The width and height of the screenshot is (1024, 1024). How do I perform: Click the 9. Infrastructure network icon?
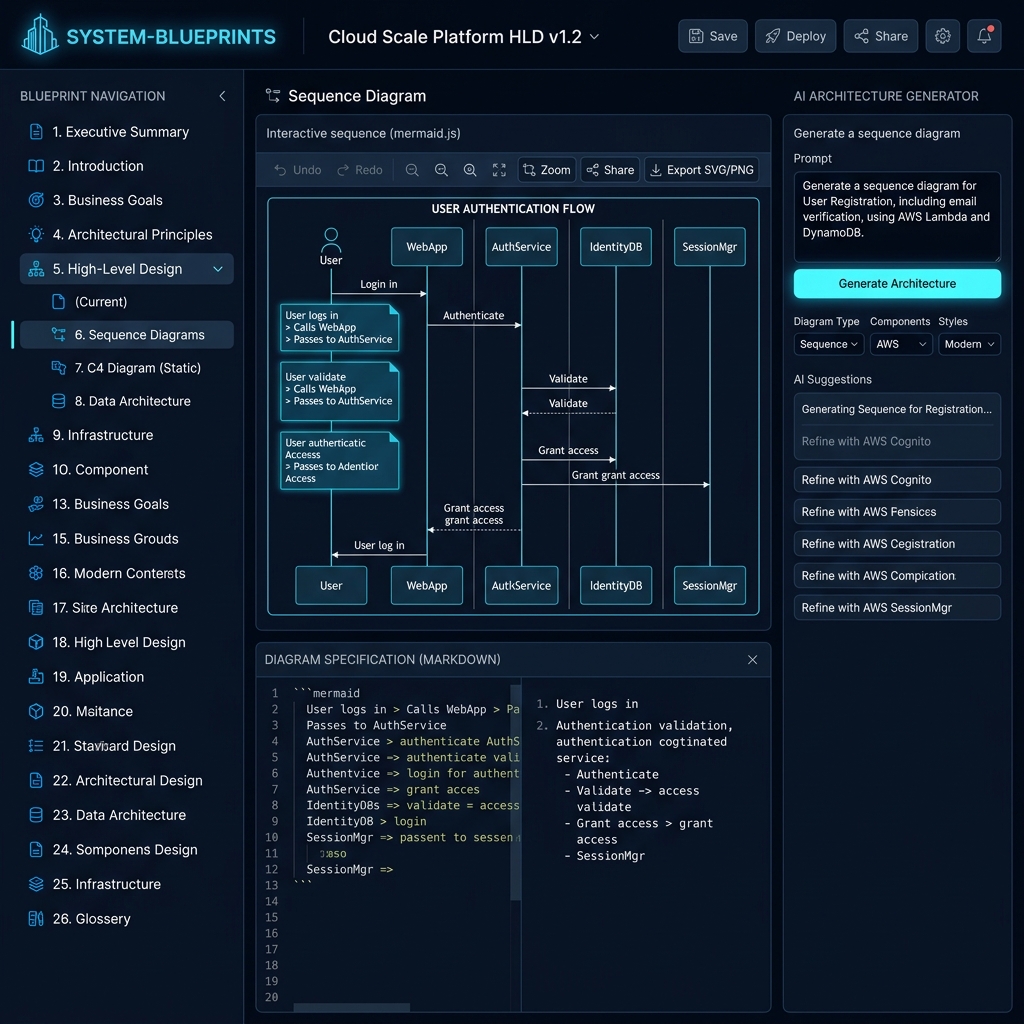coord(37,435)
